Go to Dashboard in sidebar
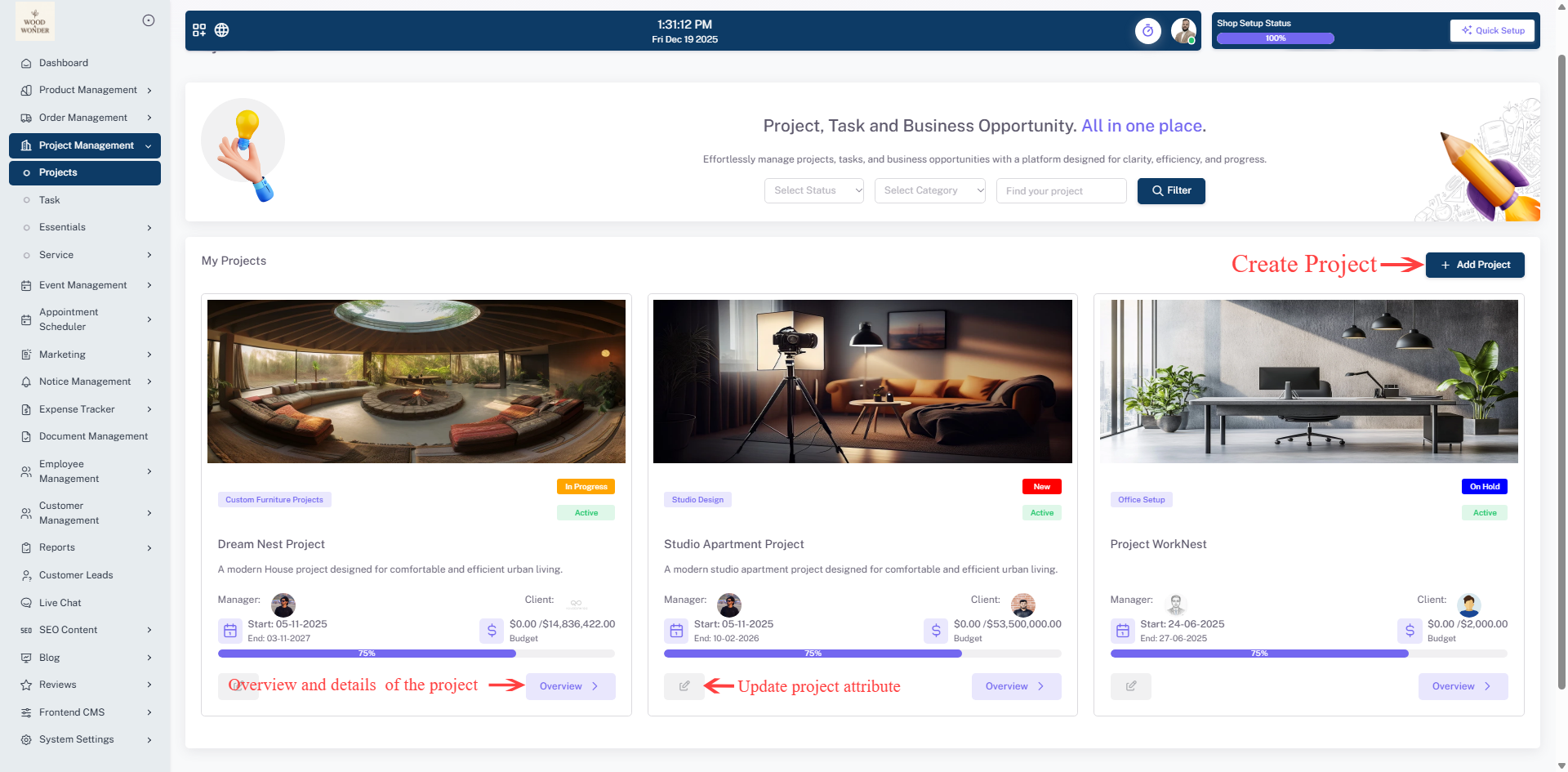 pos(64,63)
